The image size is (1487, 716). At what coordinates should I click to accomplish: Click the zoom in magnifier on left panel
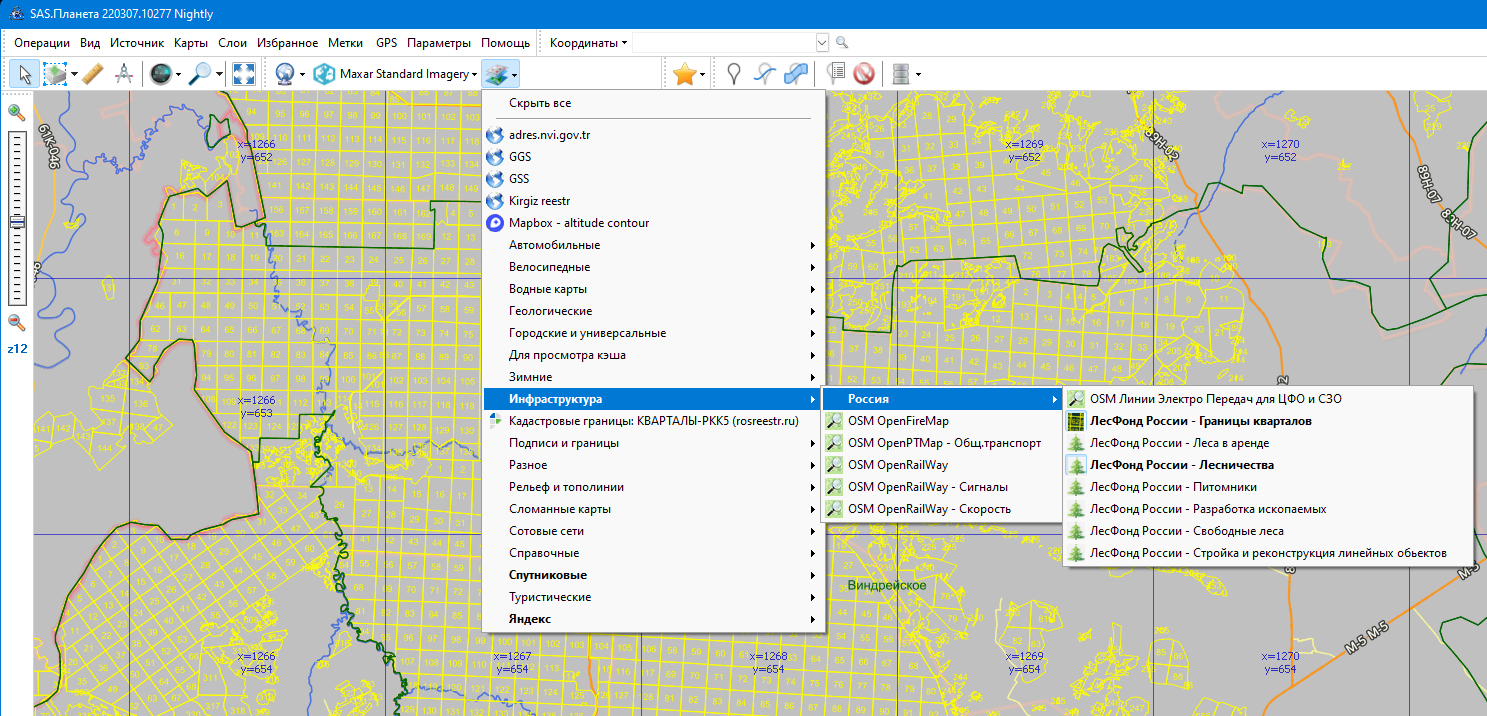tap(16, 112)
